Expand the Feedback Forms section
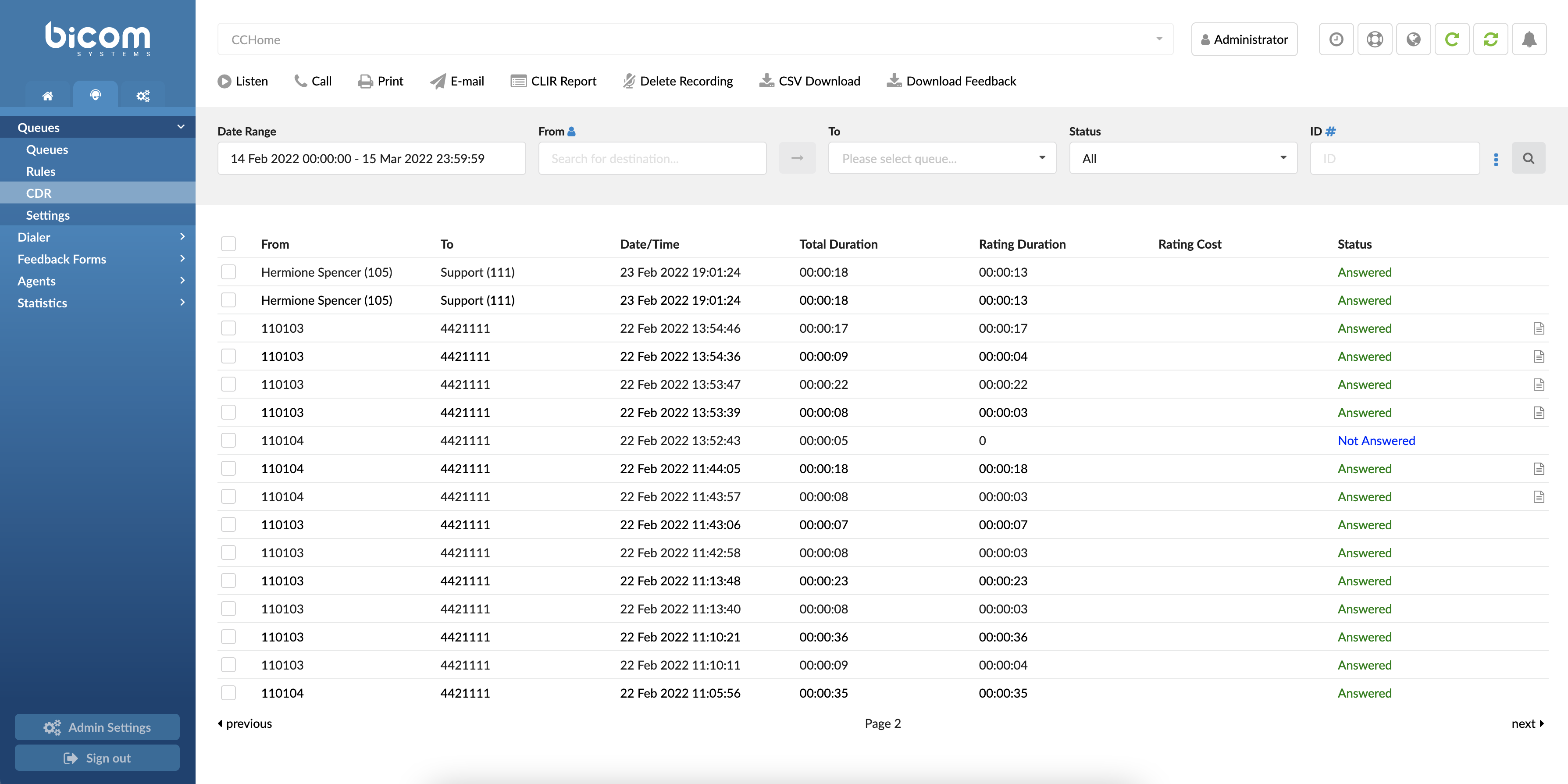This screenshot has height=784, width=1568. tap(97, 259)
